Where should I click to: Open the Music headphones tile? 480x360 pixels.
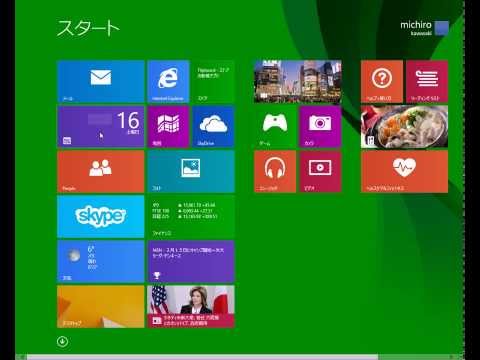click(275, 171)
